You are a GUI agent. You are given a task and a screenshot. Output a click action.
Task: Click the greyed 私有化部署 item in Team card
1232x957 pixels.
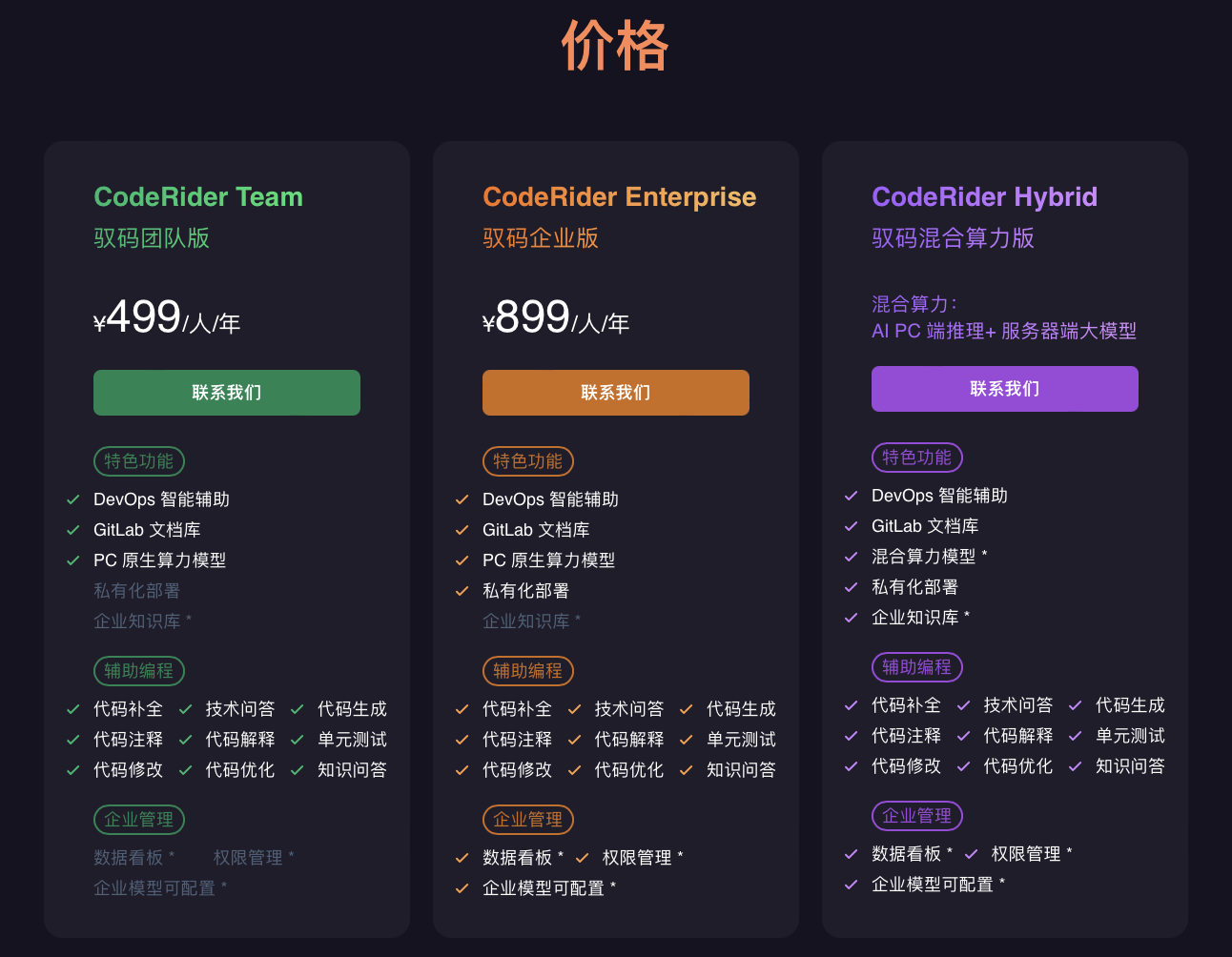[x=136, y=591]
